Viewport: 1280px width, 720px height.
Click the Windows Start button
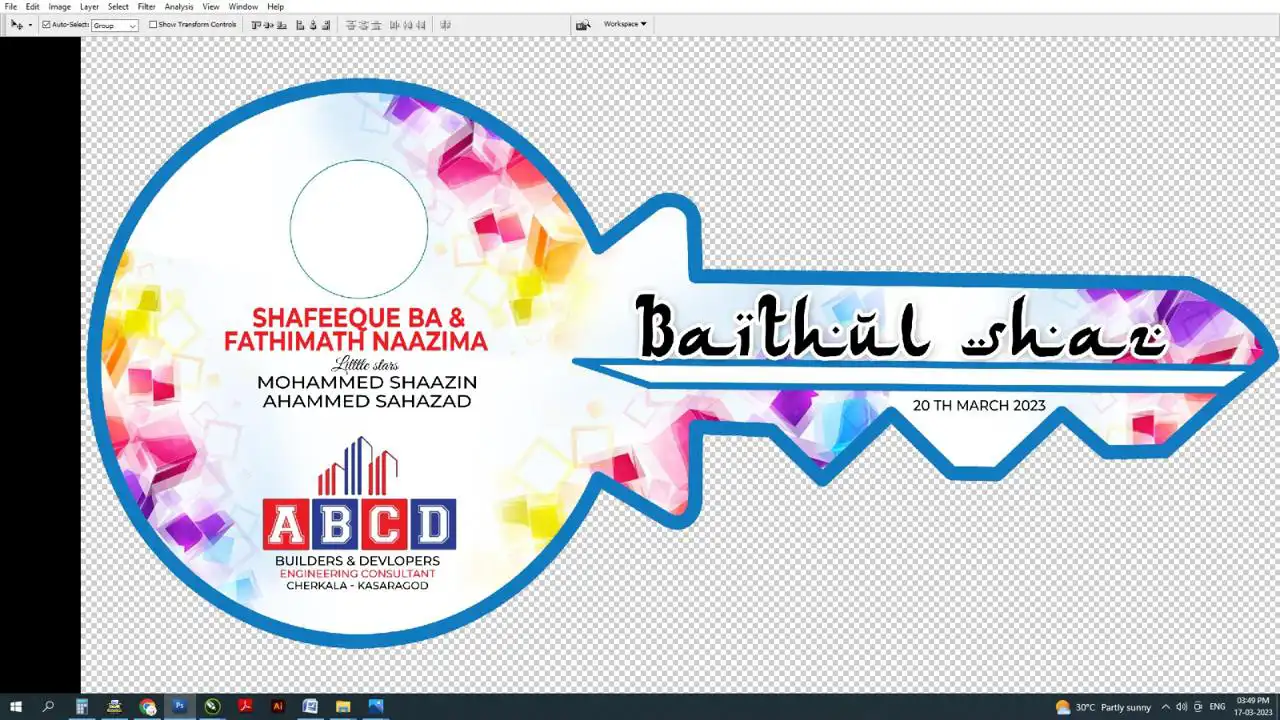16,707
